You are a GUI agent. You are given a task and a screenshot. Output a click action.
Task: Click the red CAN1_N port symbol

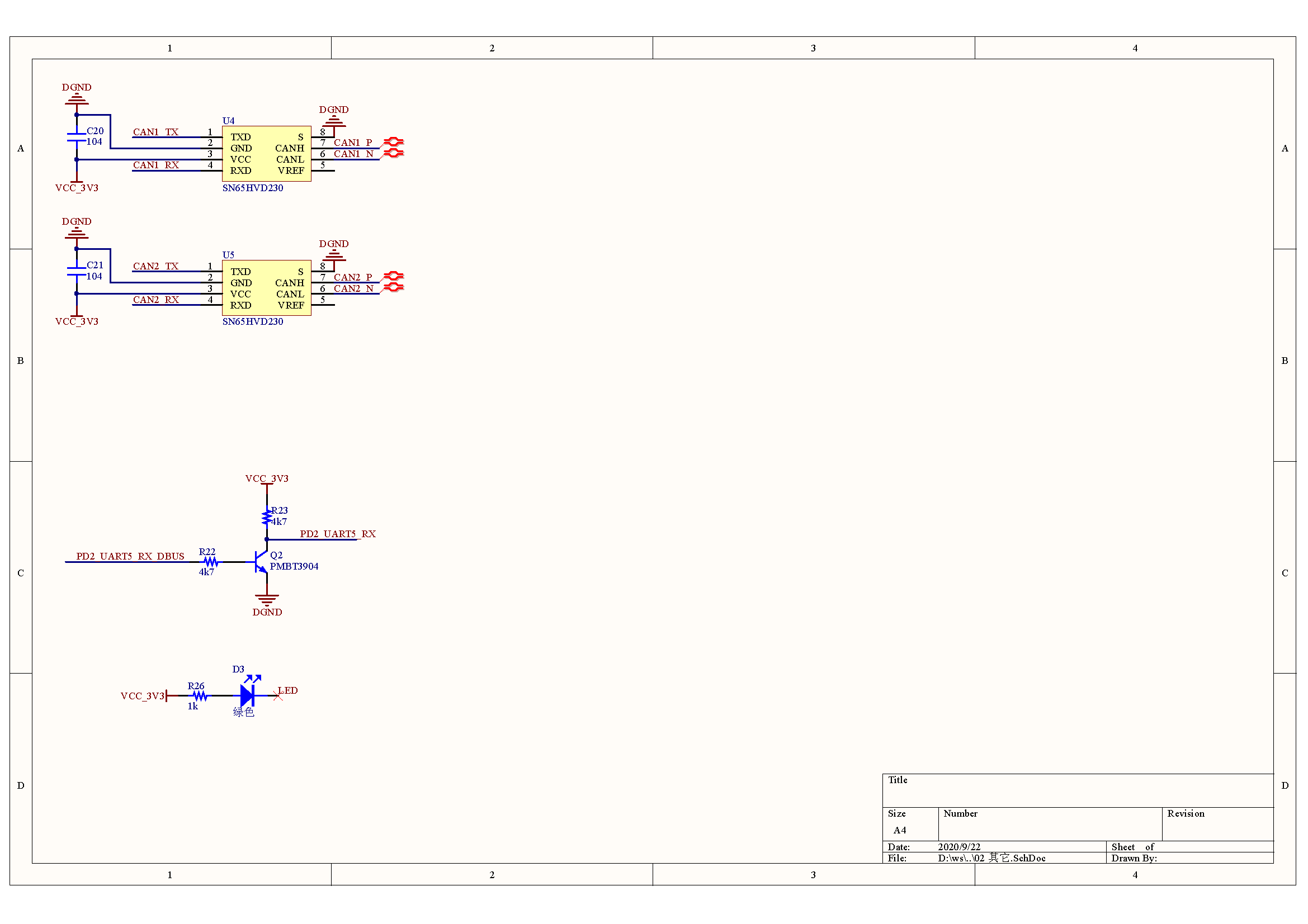pos(393,153)
